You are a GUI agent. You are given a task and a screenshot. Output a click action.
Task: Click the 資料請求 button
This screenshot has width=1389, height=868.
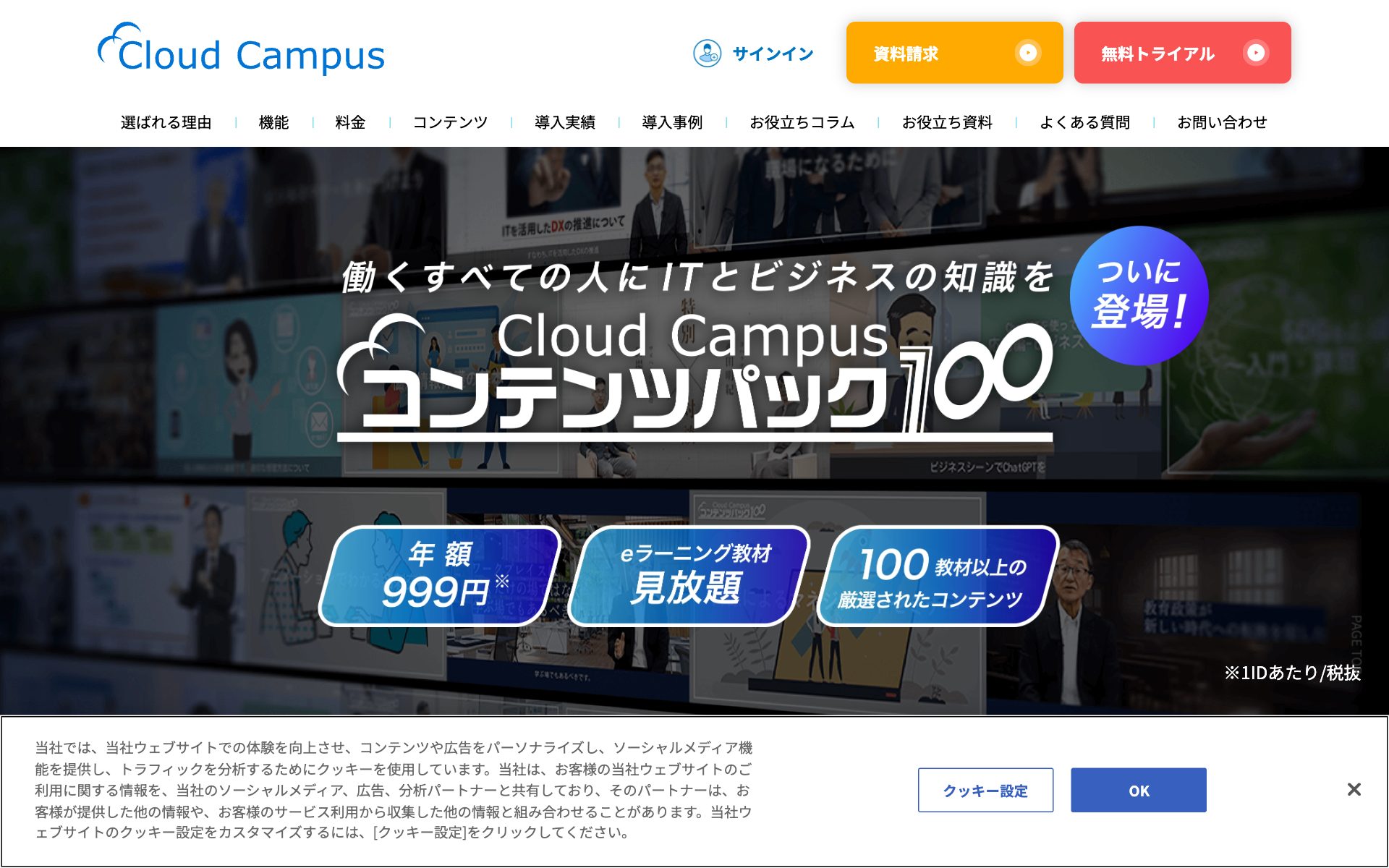coord(954,53)
